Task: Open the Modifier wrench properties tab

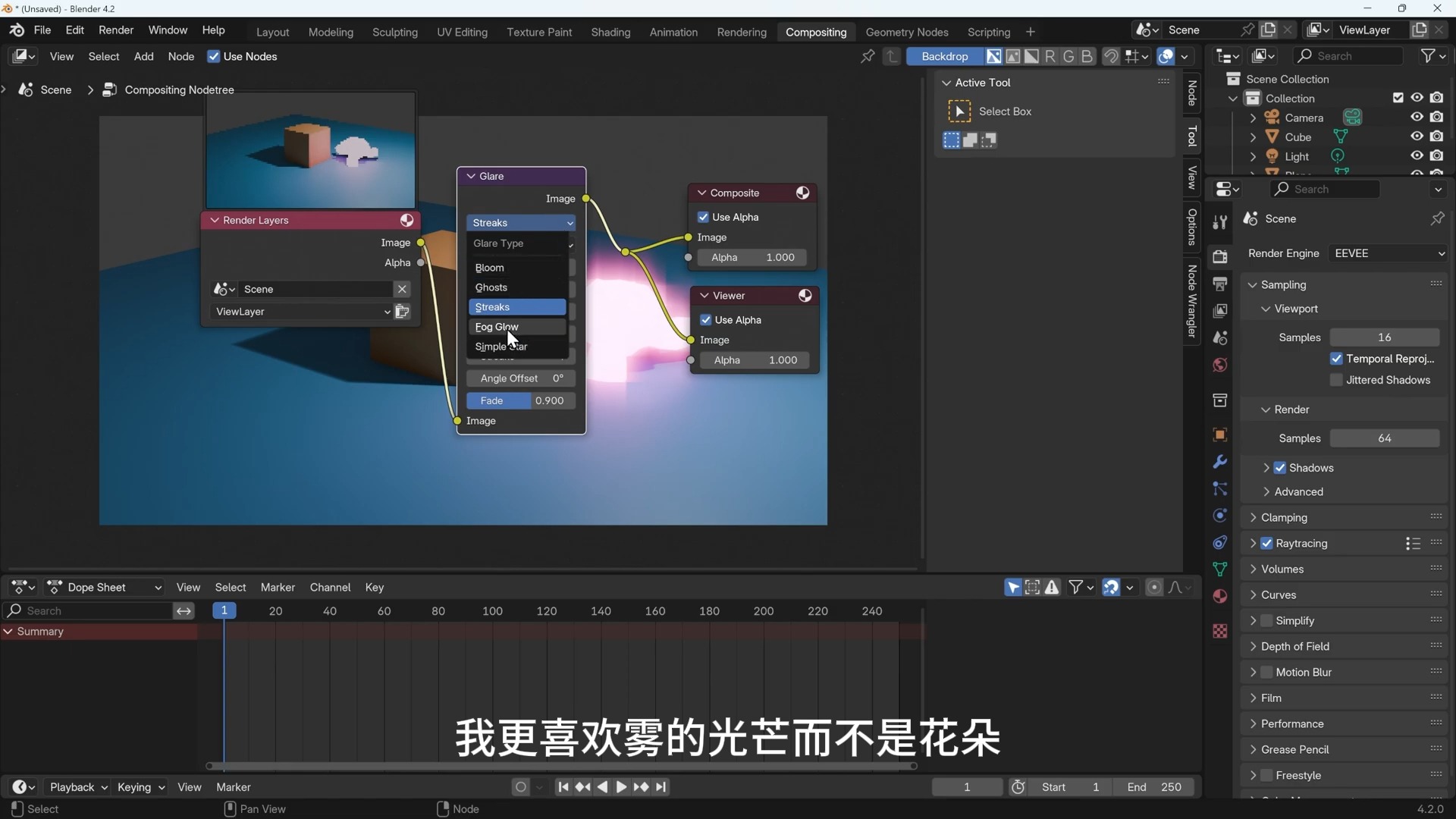Action: click(1219, 462)
